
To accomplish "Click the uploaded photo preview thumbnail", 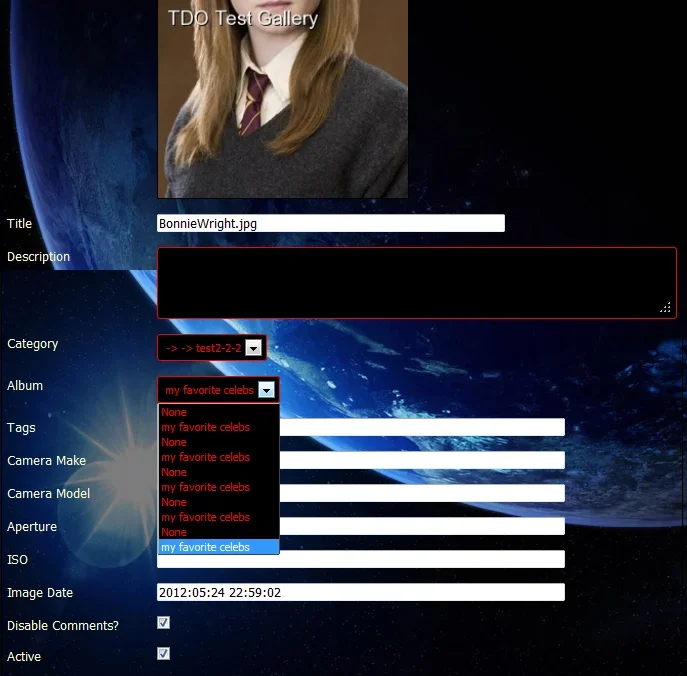I will click(283, 99).
